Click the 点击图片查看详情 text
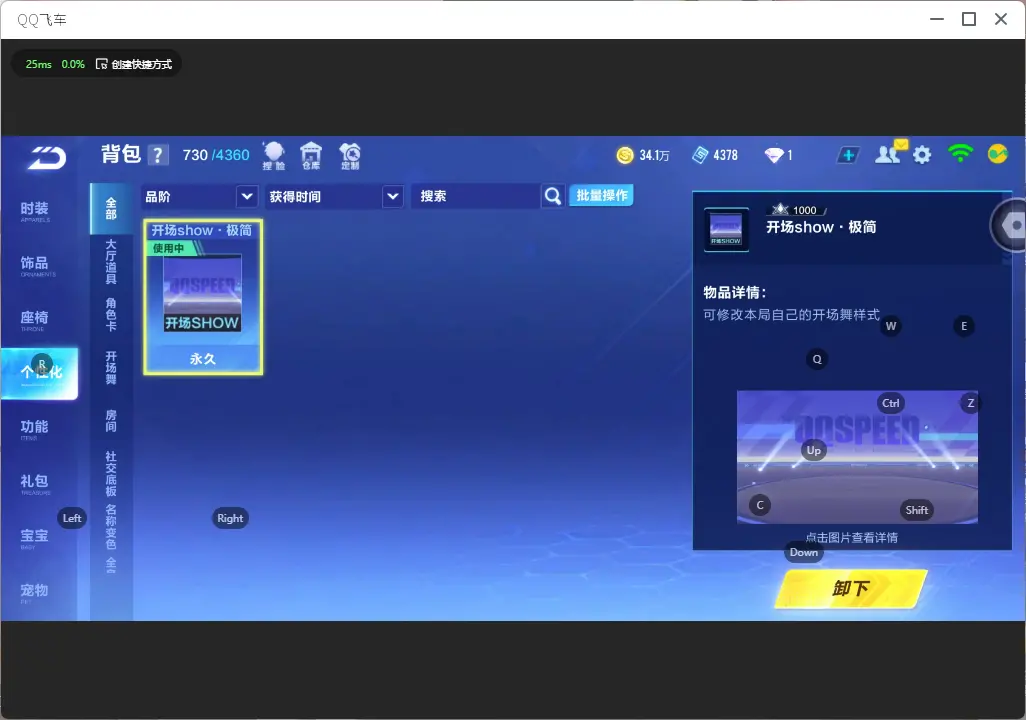 [851, 537]
